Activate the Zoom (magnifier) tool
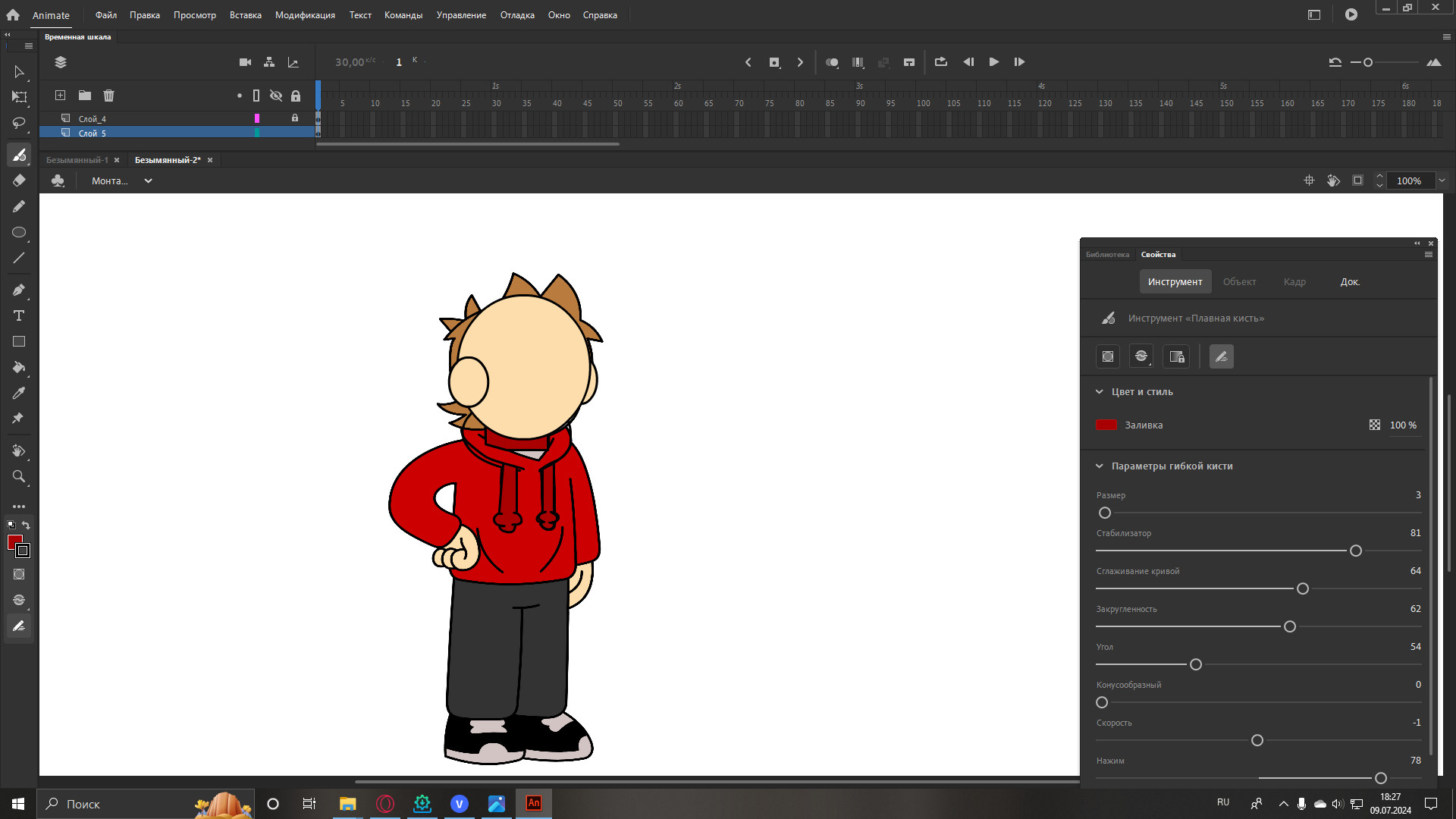This screenshot has height=819, width=1456. pyautogui.click(x=19, y=477)
